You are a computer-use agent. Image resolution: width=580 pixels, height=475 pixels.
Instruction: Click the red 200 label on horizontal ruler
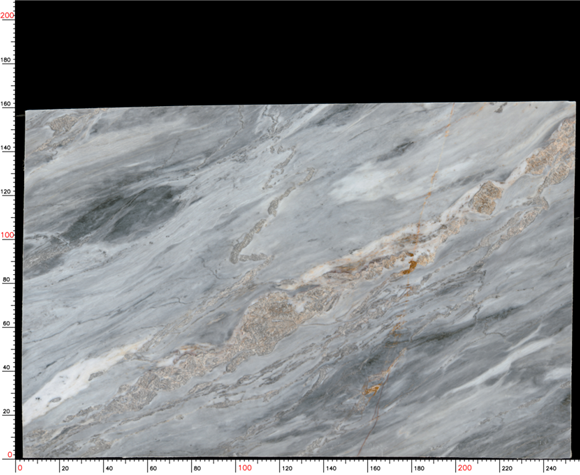pos(465,468)
